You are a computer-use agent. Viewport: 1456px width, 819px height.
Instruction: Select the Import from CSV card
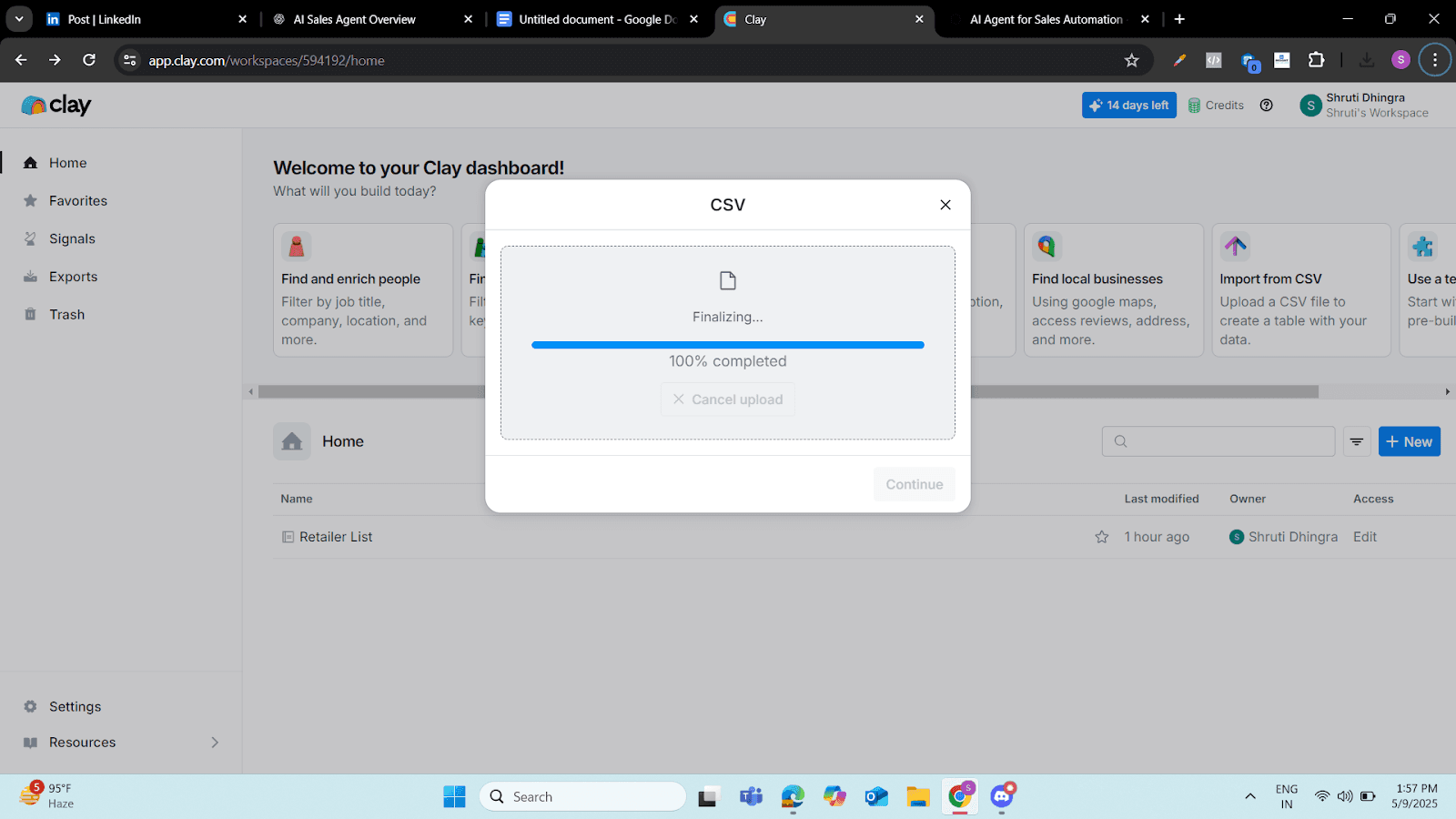point(1301,290)
